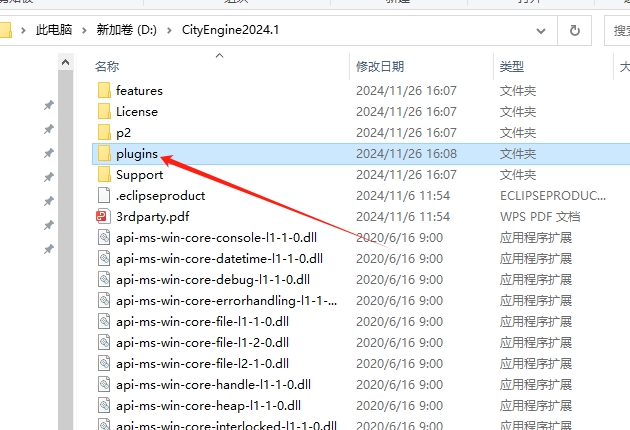The image size is (630, 430).
Task: Select icon of api-ms-win-core-file-l2-1-0.dll
Action: click(104, 363)
